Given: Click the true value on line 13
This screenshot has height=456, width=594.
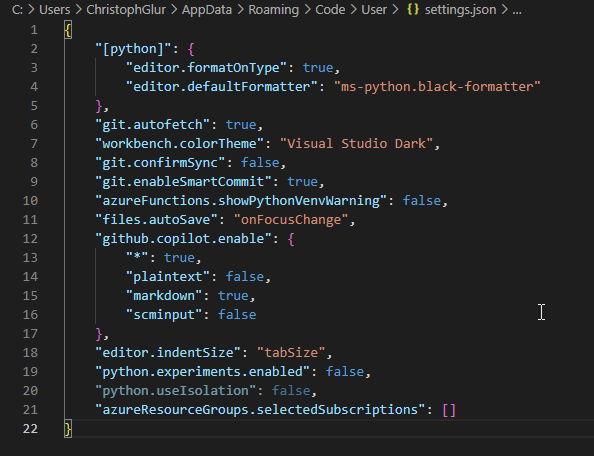Looking at the screenshot, I should [x=180, y=258].
